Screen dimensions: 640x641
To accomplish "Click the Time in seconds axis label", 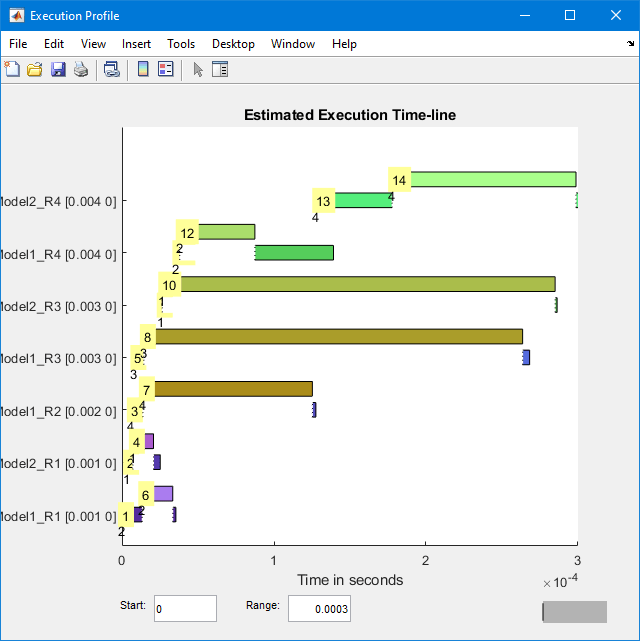I will click(350, 580).
